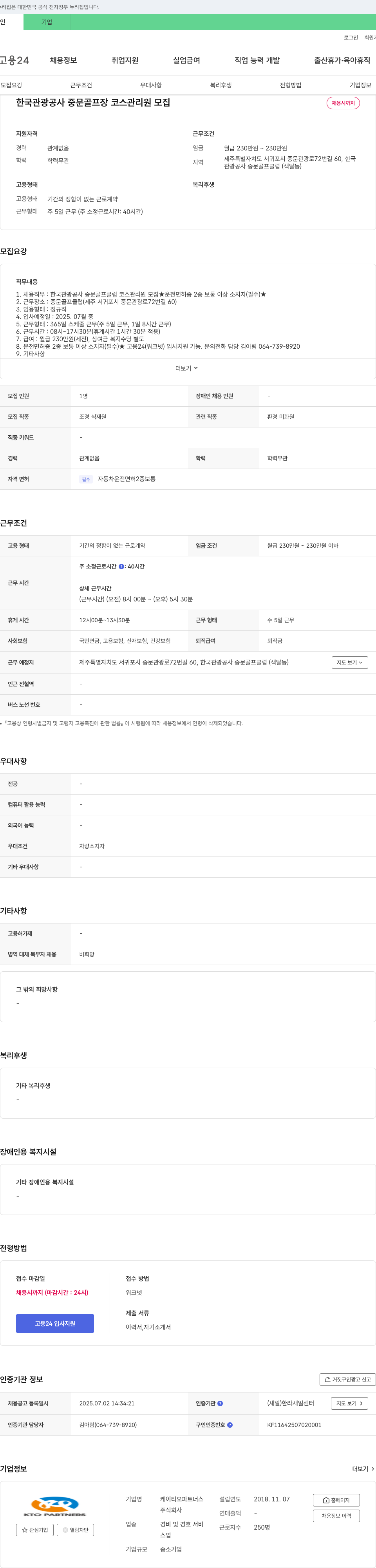
Task: Open the 구인인증번호 help question-mark icon
Action: (230, 1425)
